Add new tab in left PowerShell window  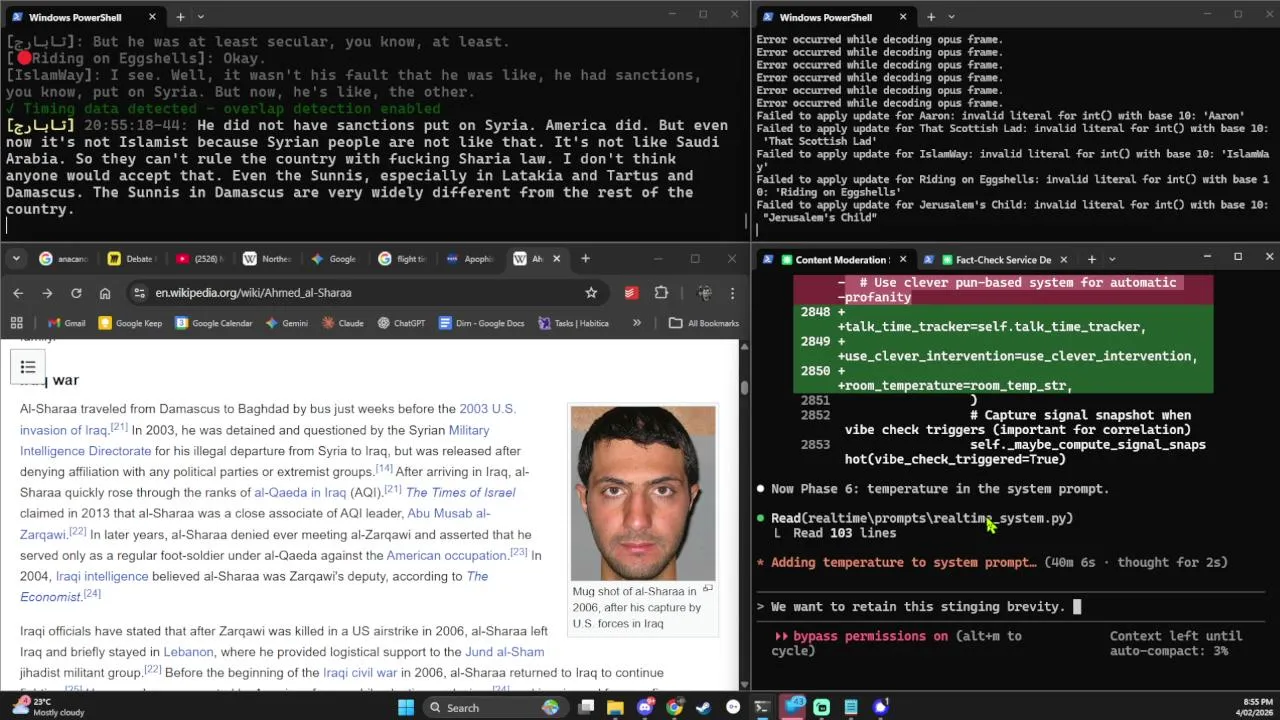point(180,17)
